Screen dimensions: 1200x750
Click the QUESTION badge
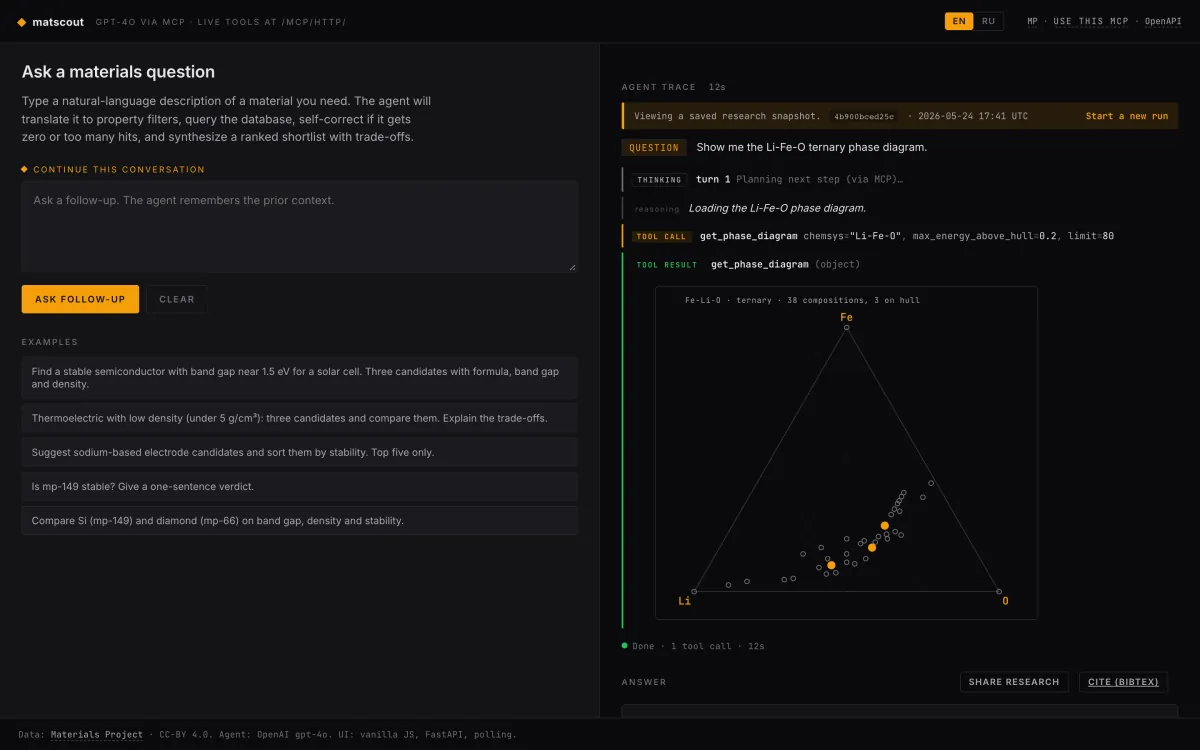click(655, 147)
